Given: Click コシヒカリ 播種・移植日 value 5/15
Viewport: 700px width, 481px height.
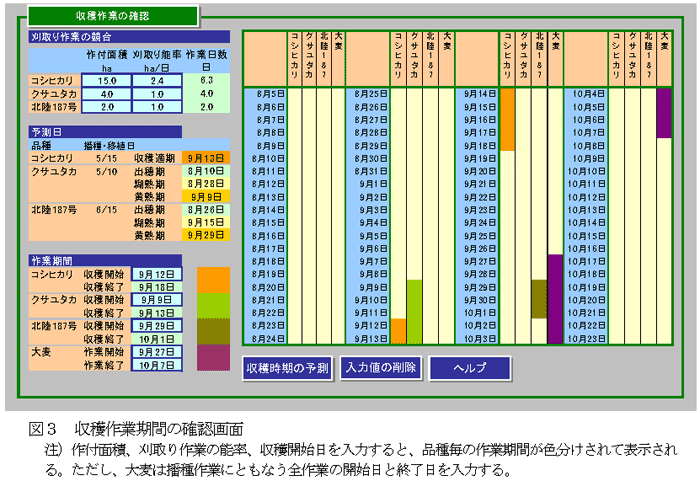Looking at the screenshot, I should pos(106,158).
